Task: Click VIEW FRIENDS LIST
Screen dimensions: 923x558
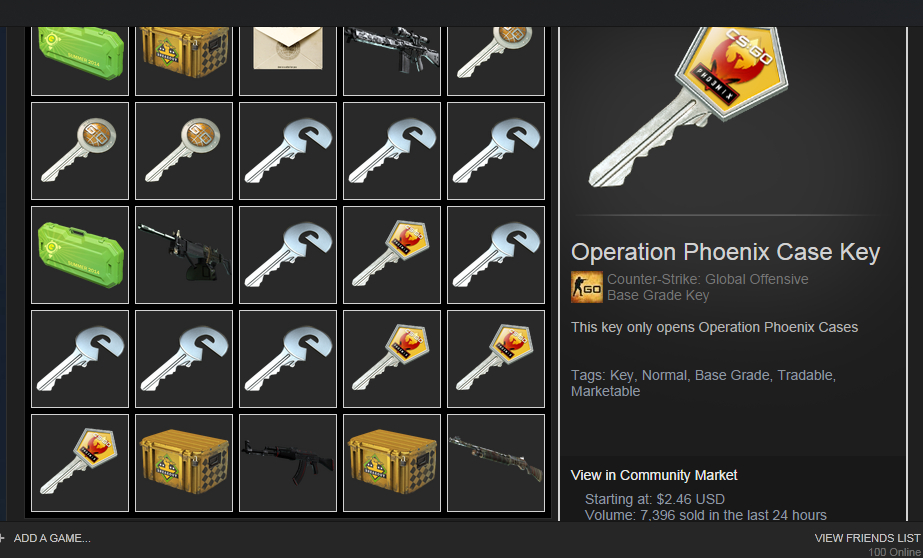Action: click(867, 538)
